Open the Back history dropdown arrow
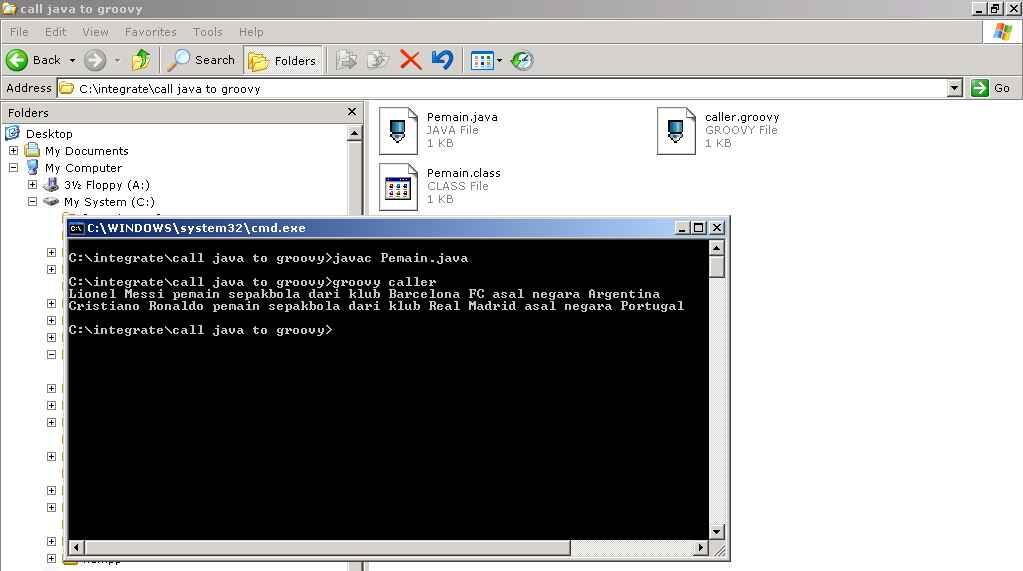The width and height of the screenshot is (1023, 571). click(x=72, y=60)
